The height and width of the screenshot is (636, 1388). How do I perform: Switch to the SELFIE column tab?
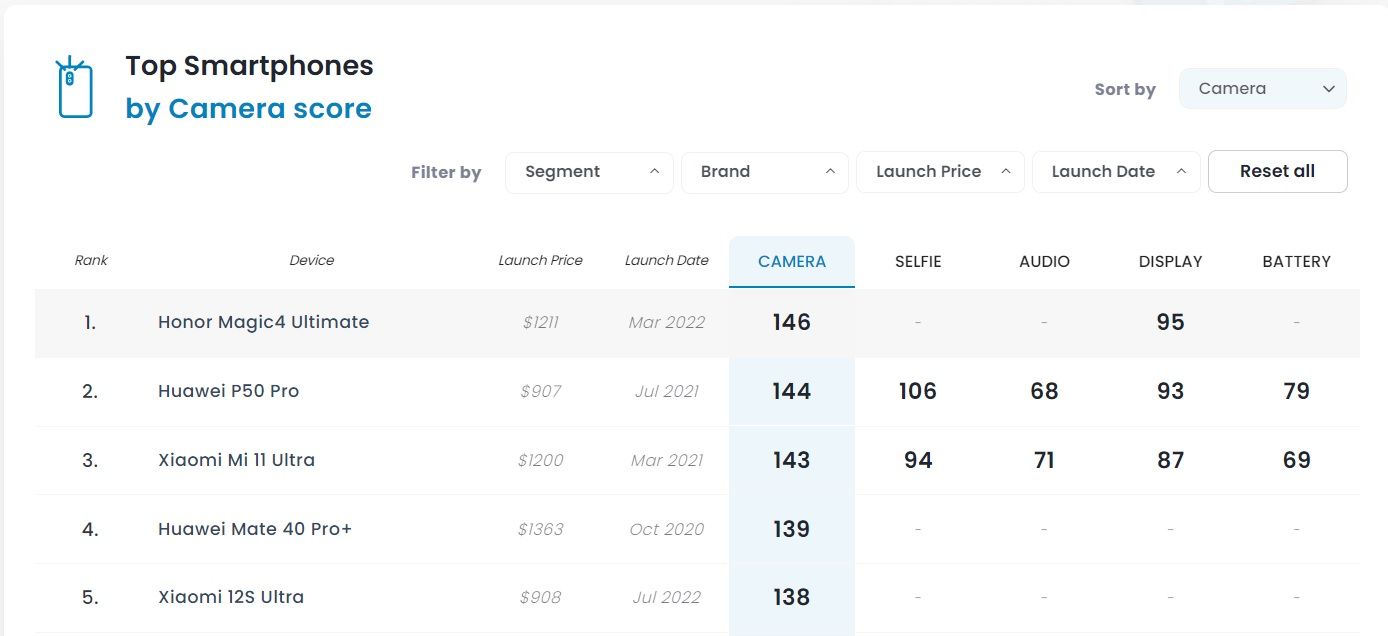click(918, 262)
